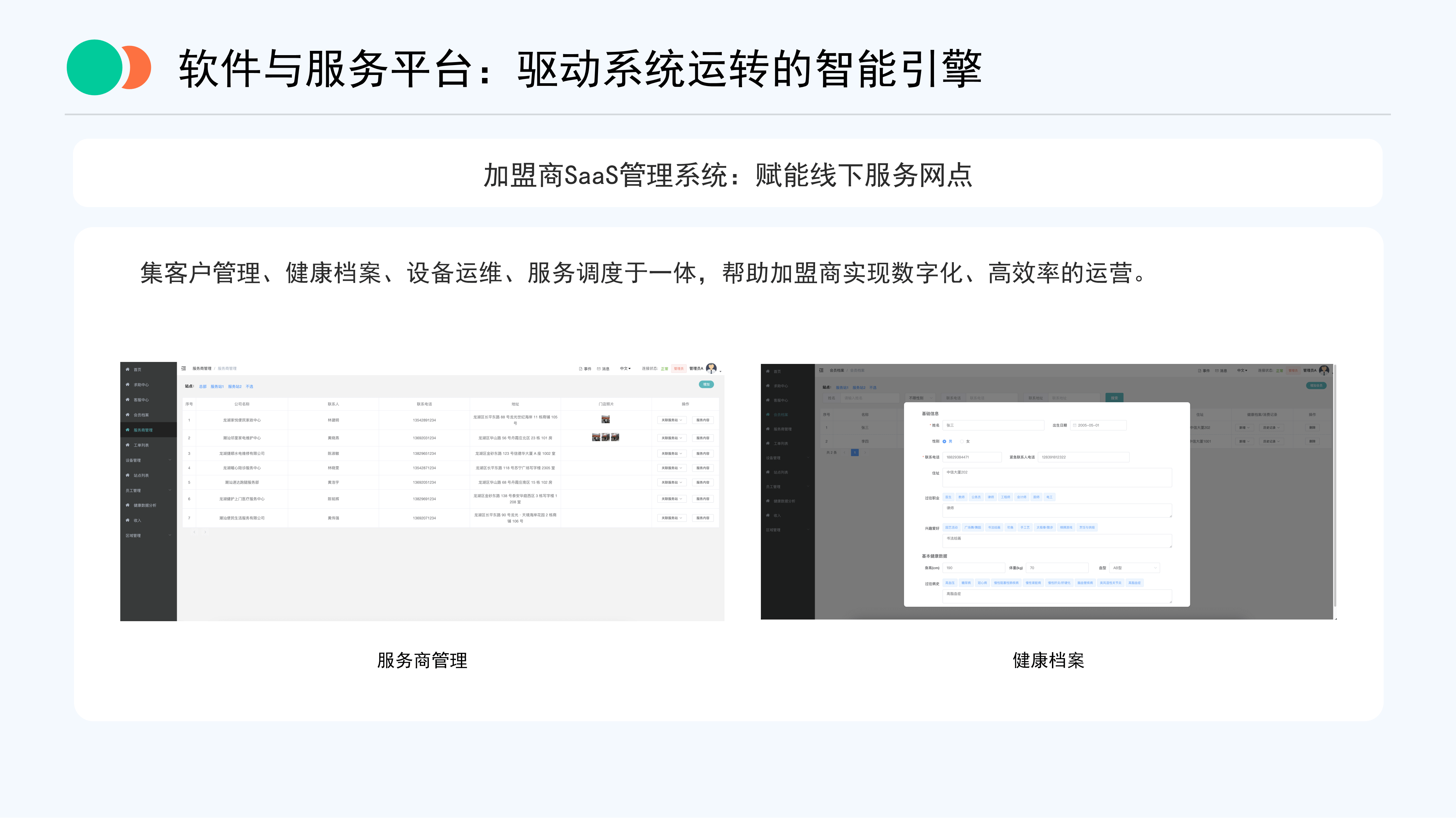Click next page arrow below service provider table
1456x818 pixels.
[x=205, y=532]
